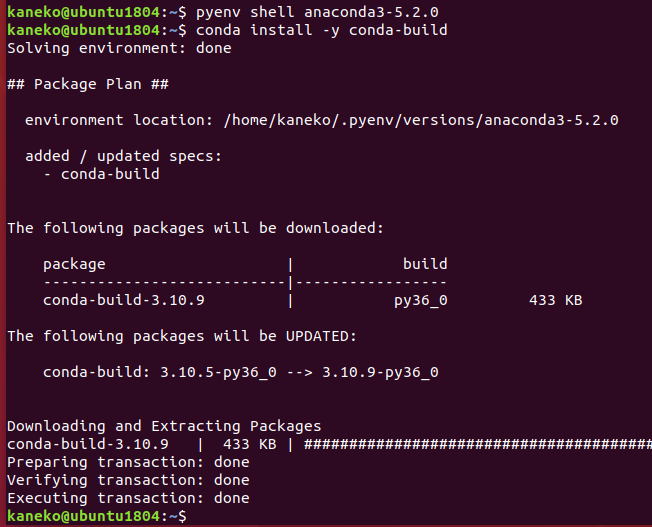The width and height of the screenshot is (652, 527).
Task: Click 'conda-build-3.10.9' in the package table
Action: pyautogui.click(x=124, y=300)
